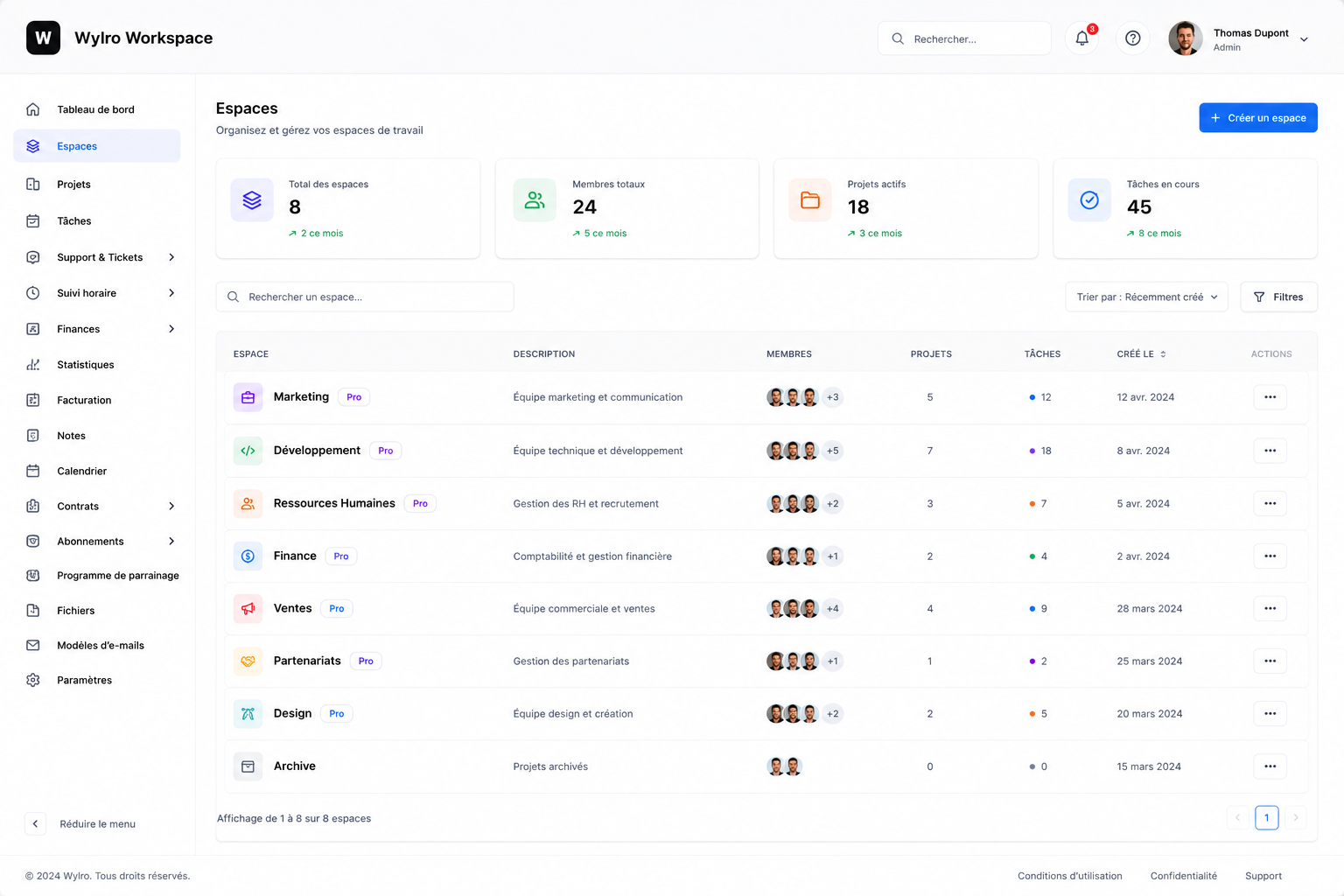Open actions menu for Ventes row

[x=1270, y=608]
